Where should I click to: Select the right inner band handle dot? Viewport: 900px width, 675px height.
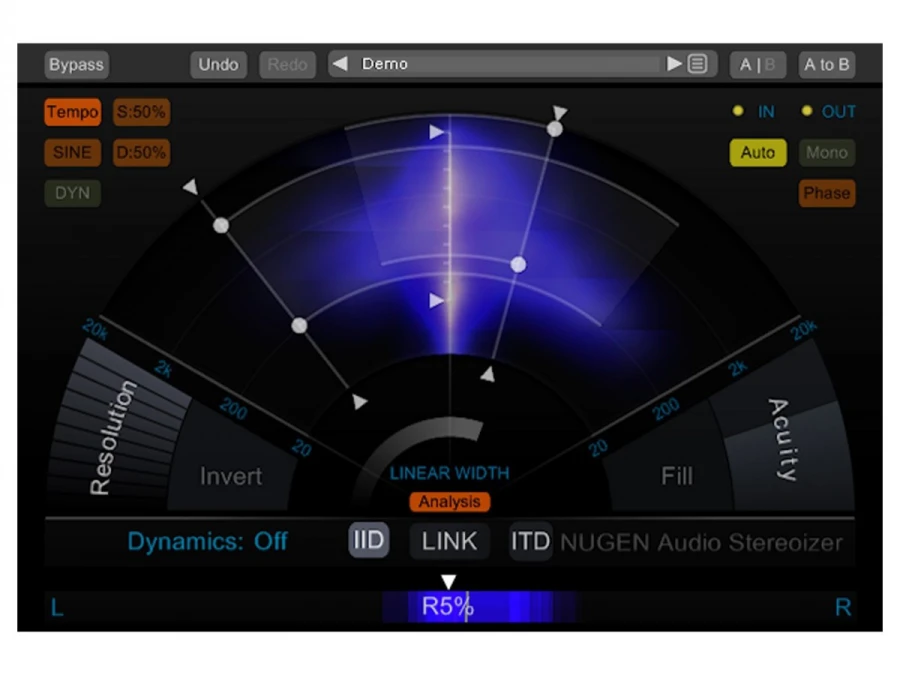click(518, 265)
